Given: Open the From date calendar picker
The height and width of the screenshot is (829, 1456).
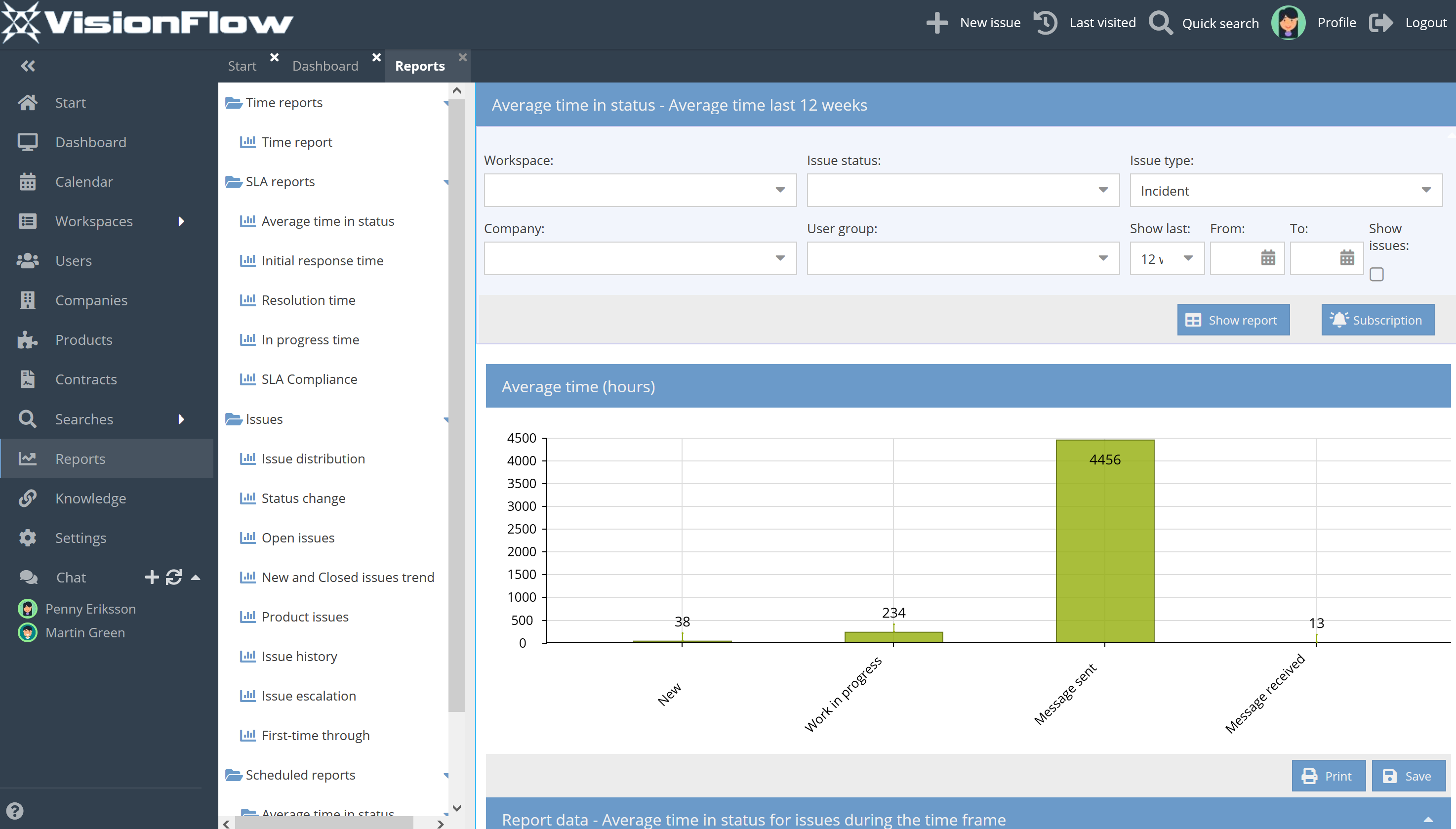Looking at the screenshot, I should click(1268, 258).
